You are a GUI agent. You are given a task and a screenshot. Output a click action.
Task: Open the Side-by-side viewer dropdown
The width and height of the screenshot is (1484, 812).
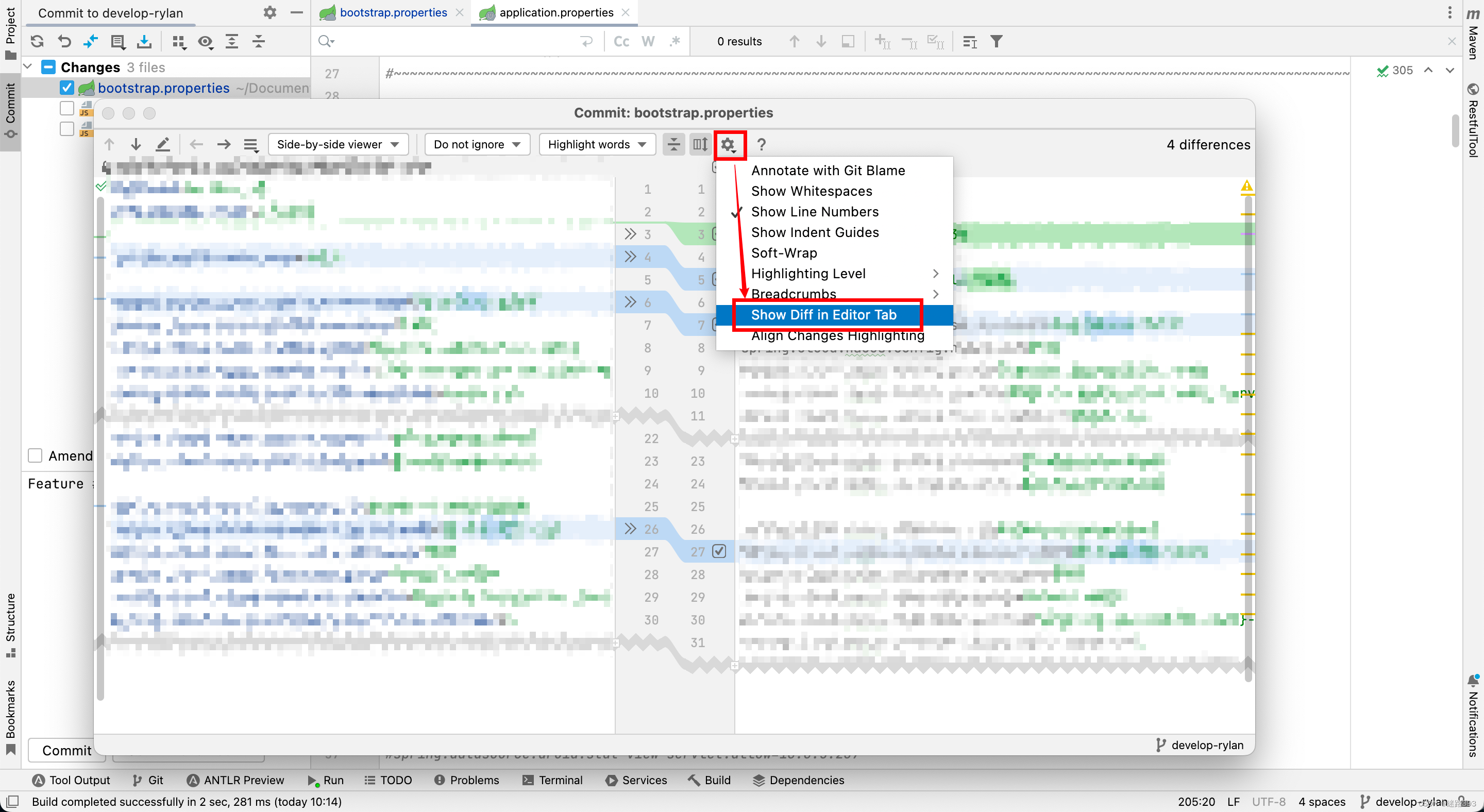tap(338, 145)
